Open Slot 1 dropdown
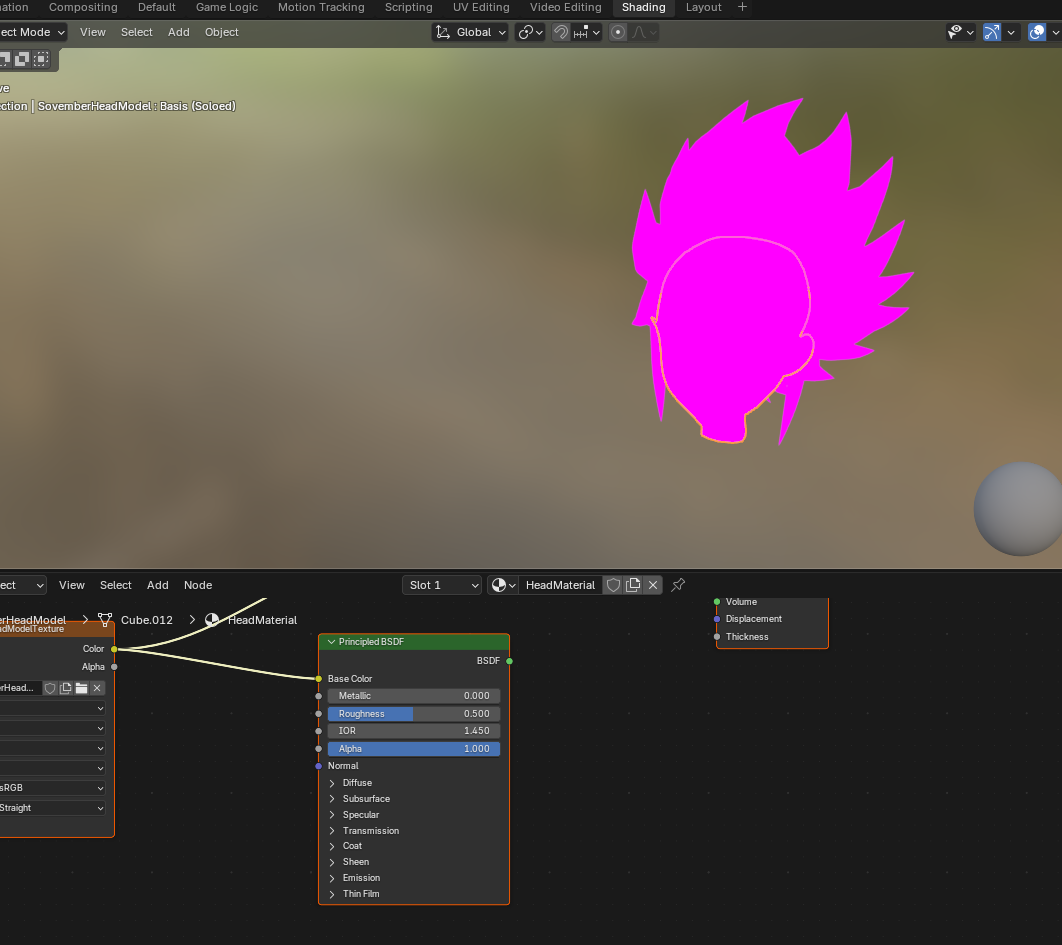The height and width of the screenshot is (945, 1062). [442, 585]
